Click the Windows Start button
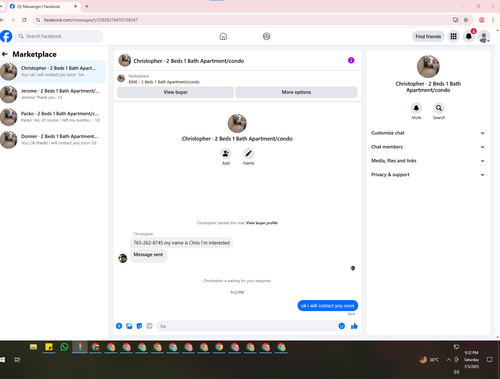This screenshot has width=500, height=379. pos(2,360)
